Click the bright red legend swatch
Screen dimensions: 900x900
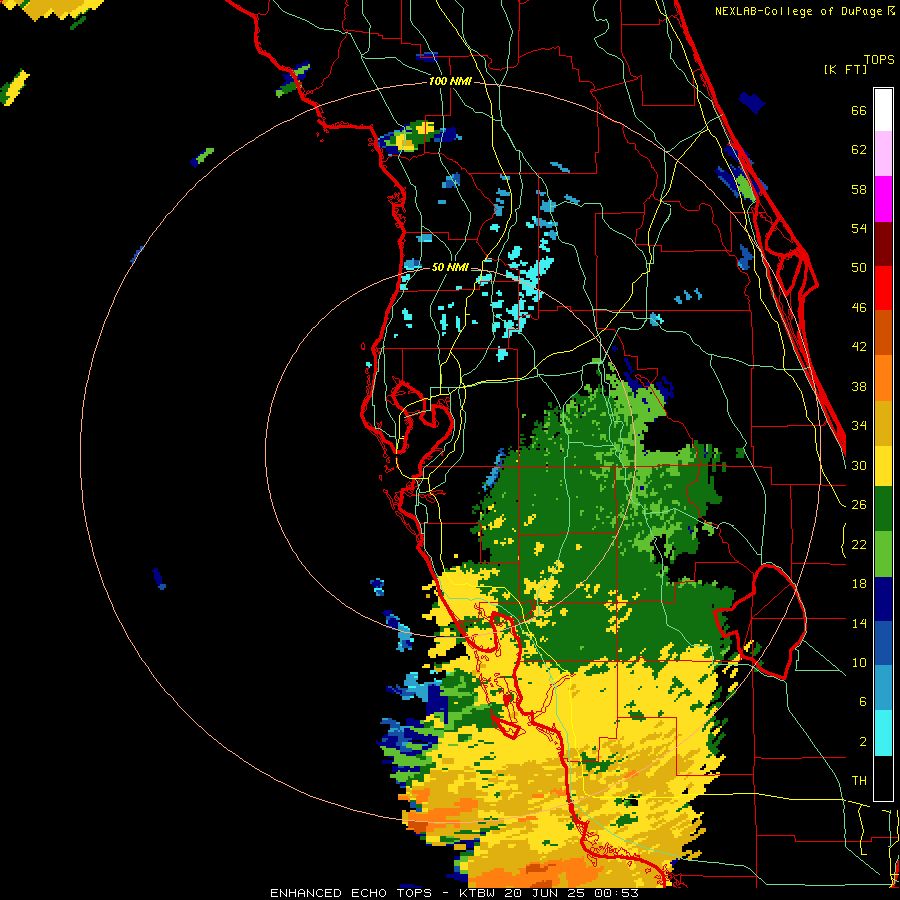coord(883,288)
